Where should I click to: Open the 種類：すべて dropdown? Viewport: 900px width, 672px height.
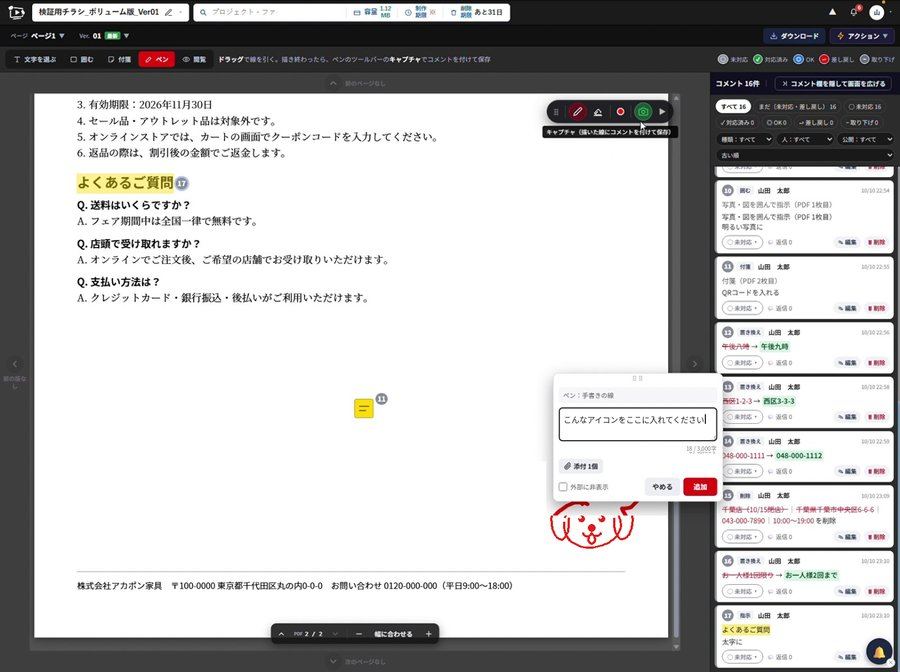click(x=744, y=139)
